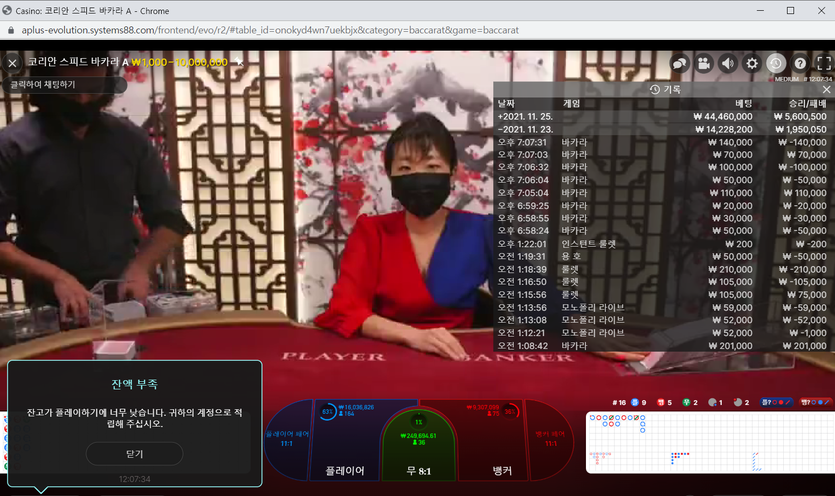Click the site lock icon in the address bar

tap(11, 30)
